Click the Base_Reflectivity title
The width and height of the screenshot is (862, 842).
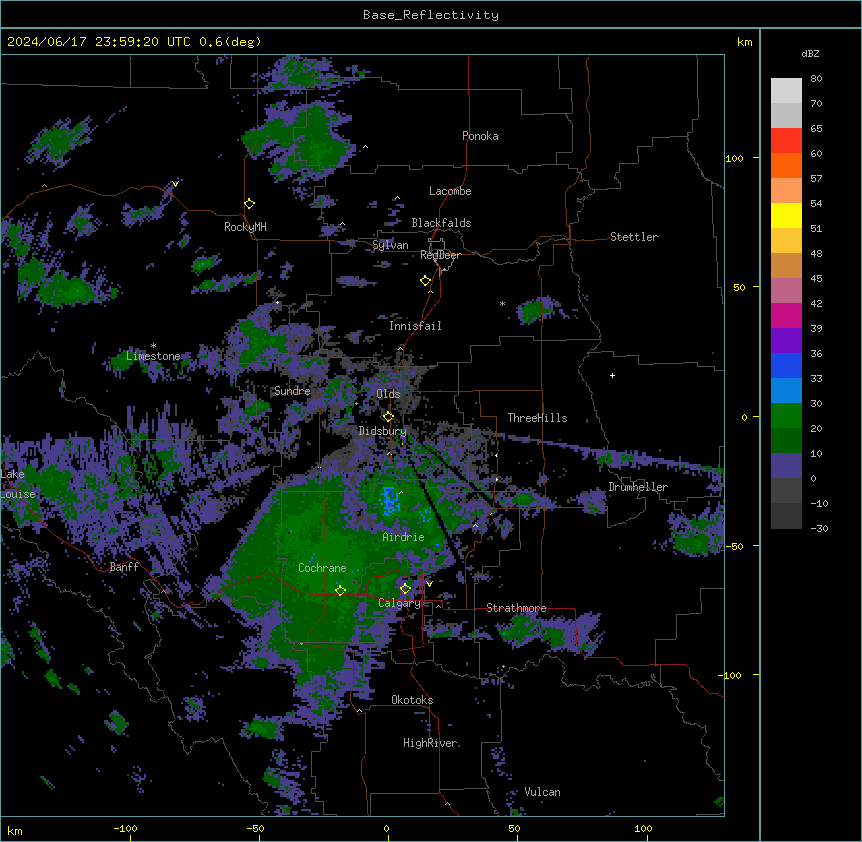coord(431,15)
